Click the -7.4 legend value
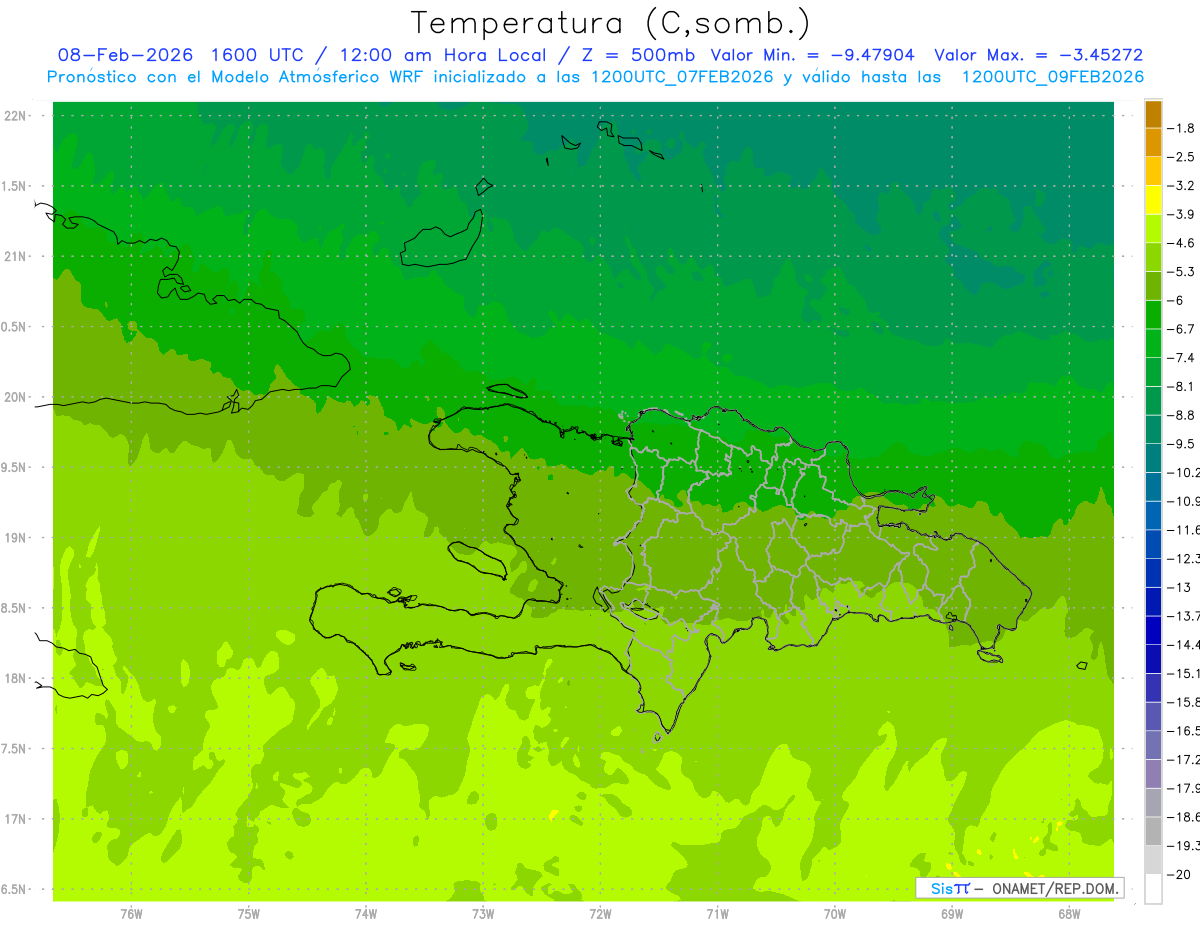Image resolution: width=1200 pixels, height=927 pixels. (x=1181, y=358)
